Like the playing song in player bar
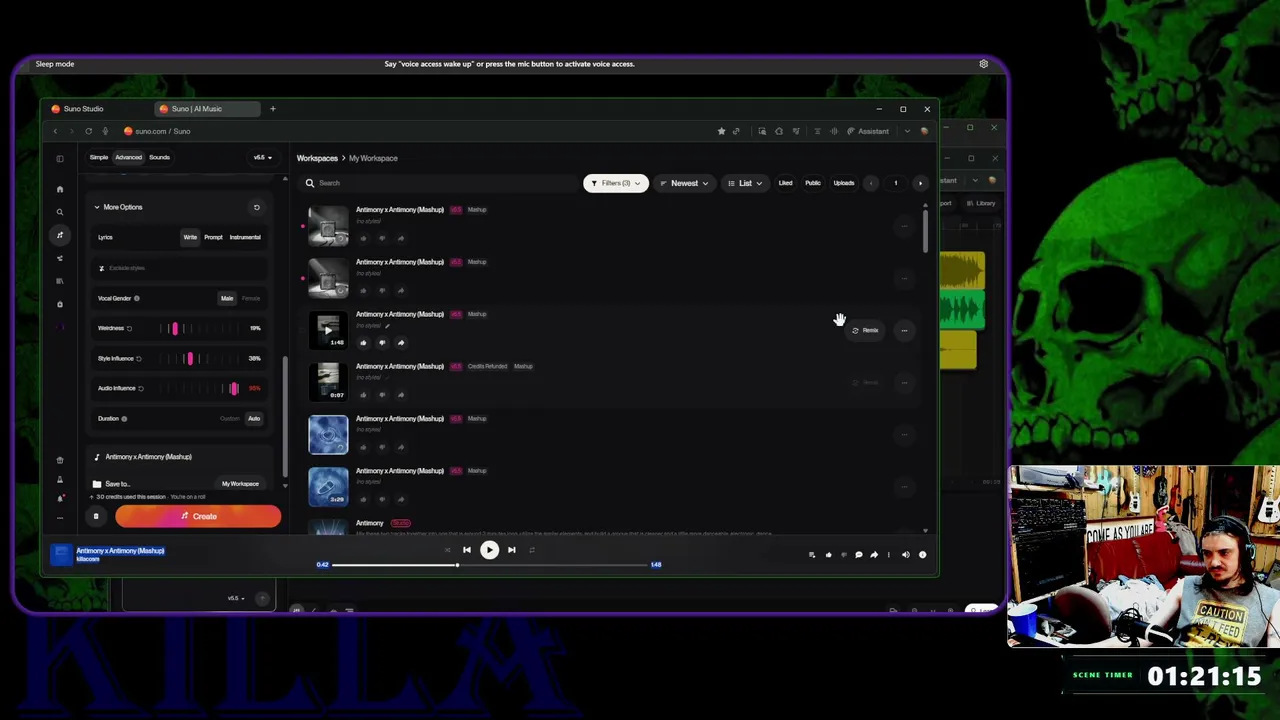1280x720 pixels. [x=828, y=554]
